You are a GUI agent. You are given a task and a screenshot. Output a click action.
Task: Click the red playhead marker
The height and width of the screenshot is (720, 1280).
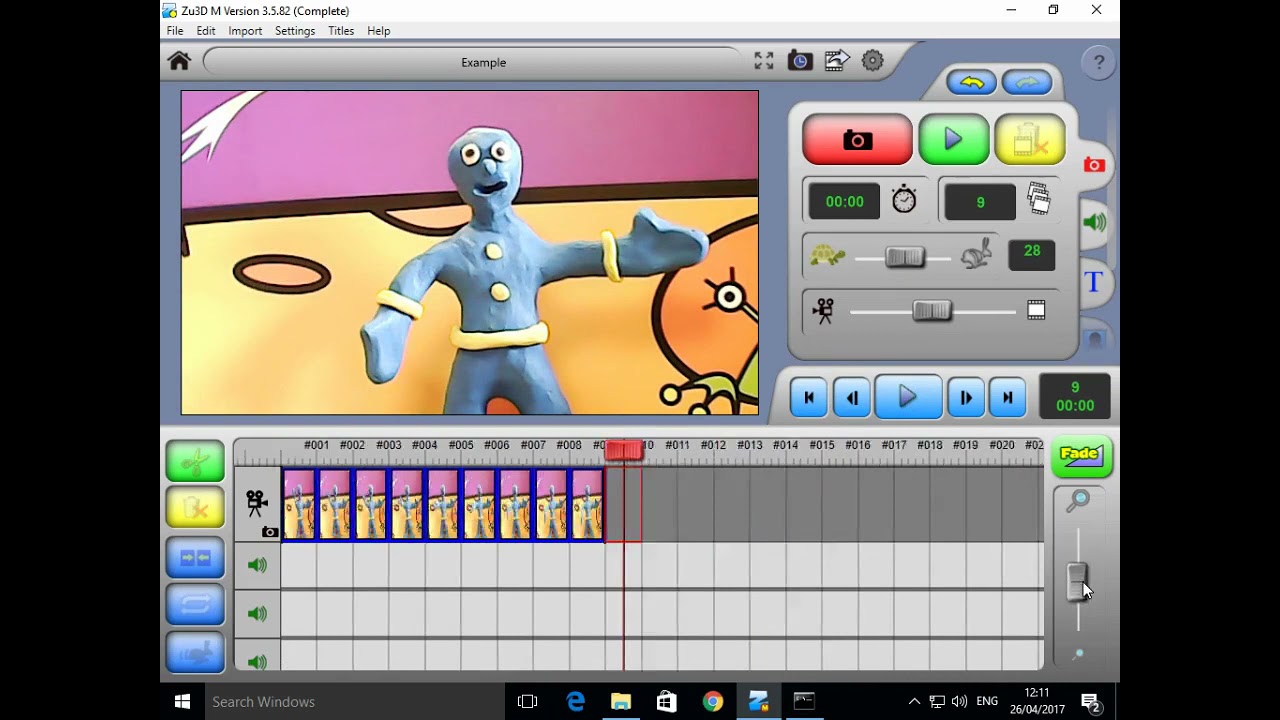pos(624,451)
